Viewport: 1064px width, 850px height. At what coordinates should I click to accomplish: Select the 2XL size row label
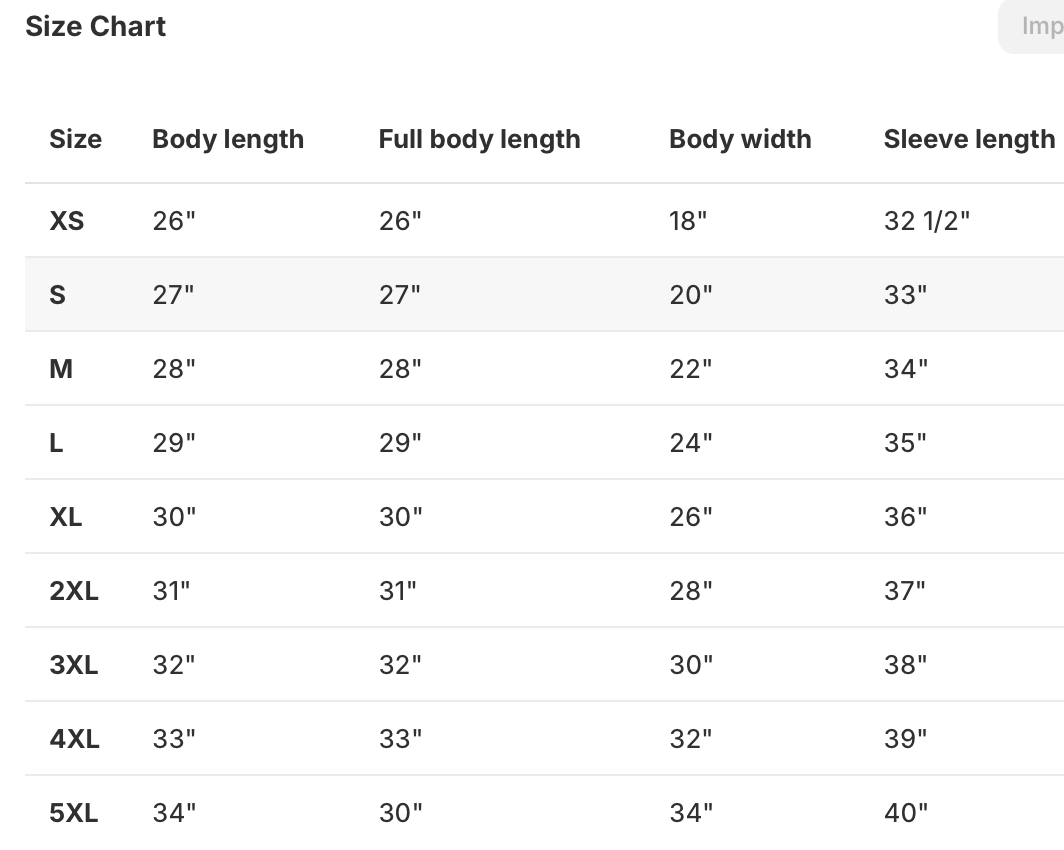click(x=74, y=591)
